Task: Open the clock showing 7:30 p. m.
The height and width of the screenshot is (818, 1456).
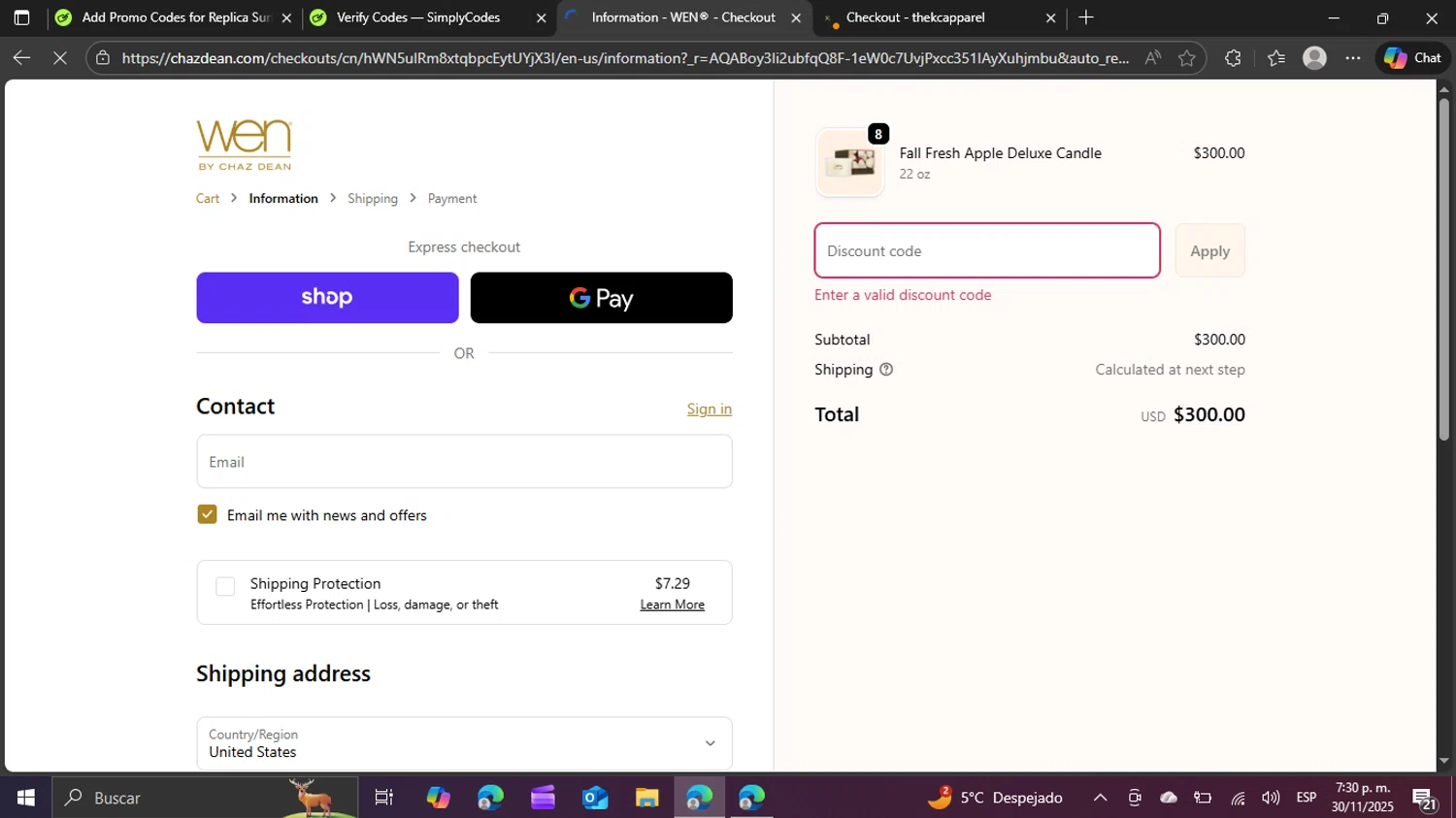Action: pyautogui.click(x=1363, y=798)
